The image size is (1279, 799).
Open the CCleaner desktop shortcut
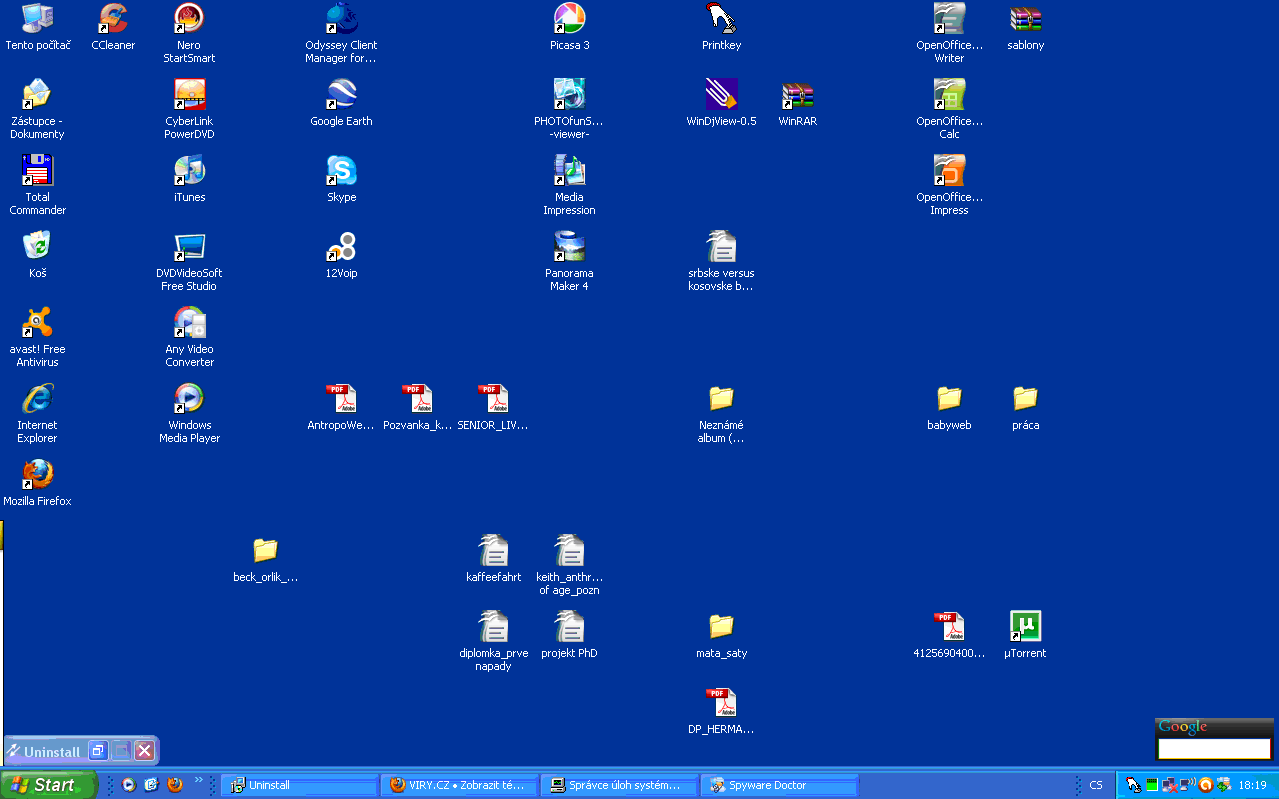113,19
